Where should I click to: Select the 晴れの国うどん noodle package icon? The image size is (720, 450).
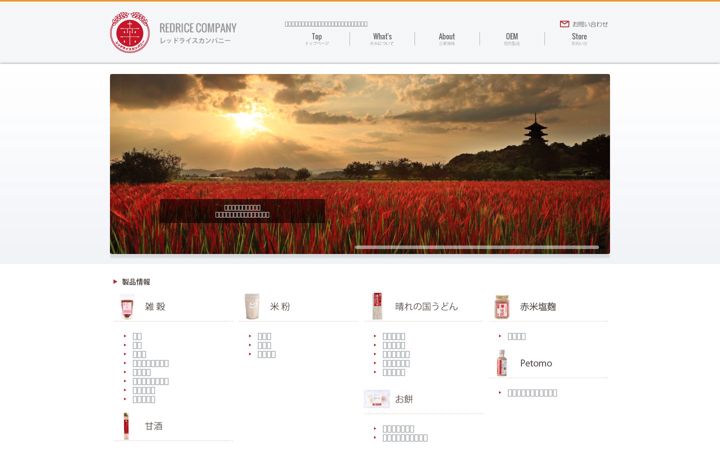coord(377,306)
